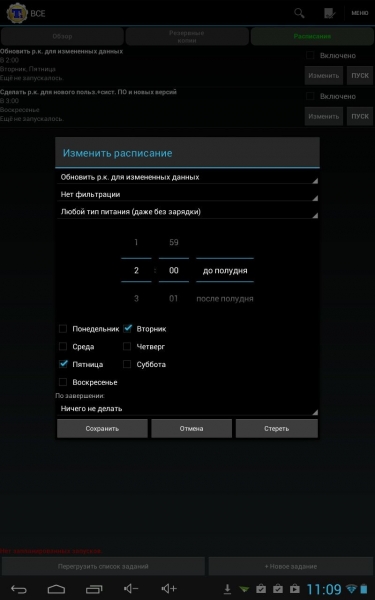375x600 pixels.
Task: Open the search magnifier icon
Action: [299, 13]
